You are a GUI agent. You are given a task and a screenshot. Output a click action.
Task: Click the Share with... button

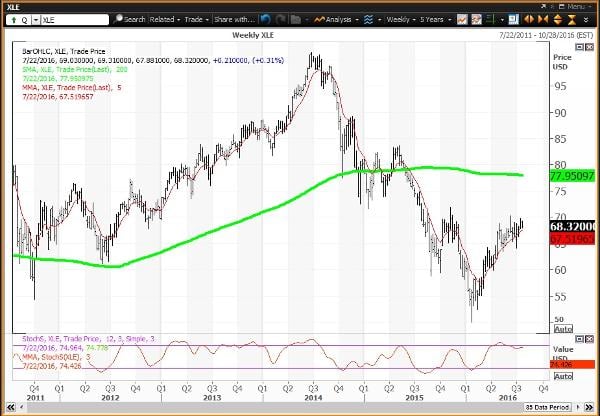pos(234,19)
